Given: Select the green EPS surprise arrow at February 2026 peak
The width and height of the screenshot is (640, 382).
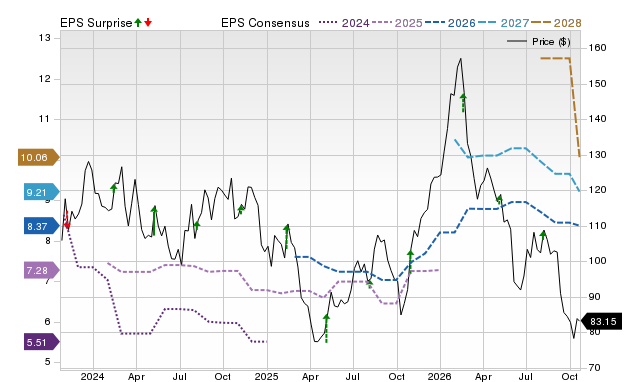Looking at the screenshot, I should click(x=463, y=102).
